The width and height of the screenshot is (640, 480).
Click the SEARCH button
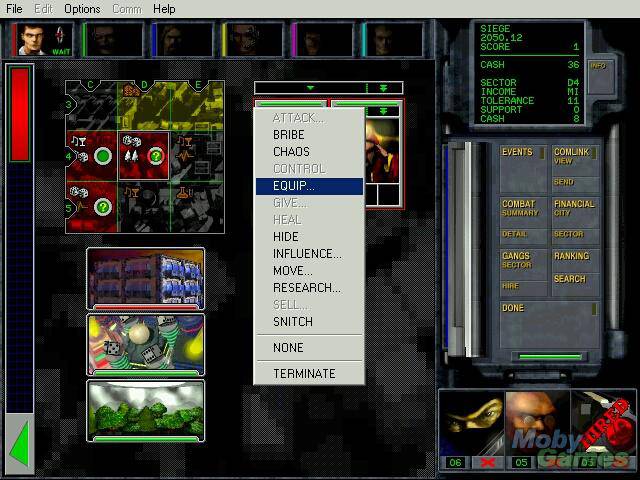point(575,284)
